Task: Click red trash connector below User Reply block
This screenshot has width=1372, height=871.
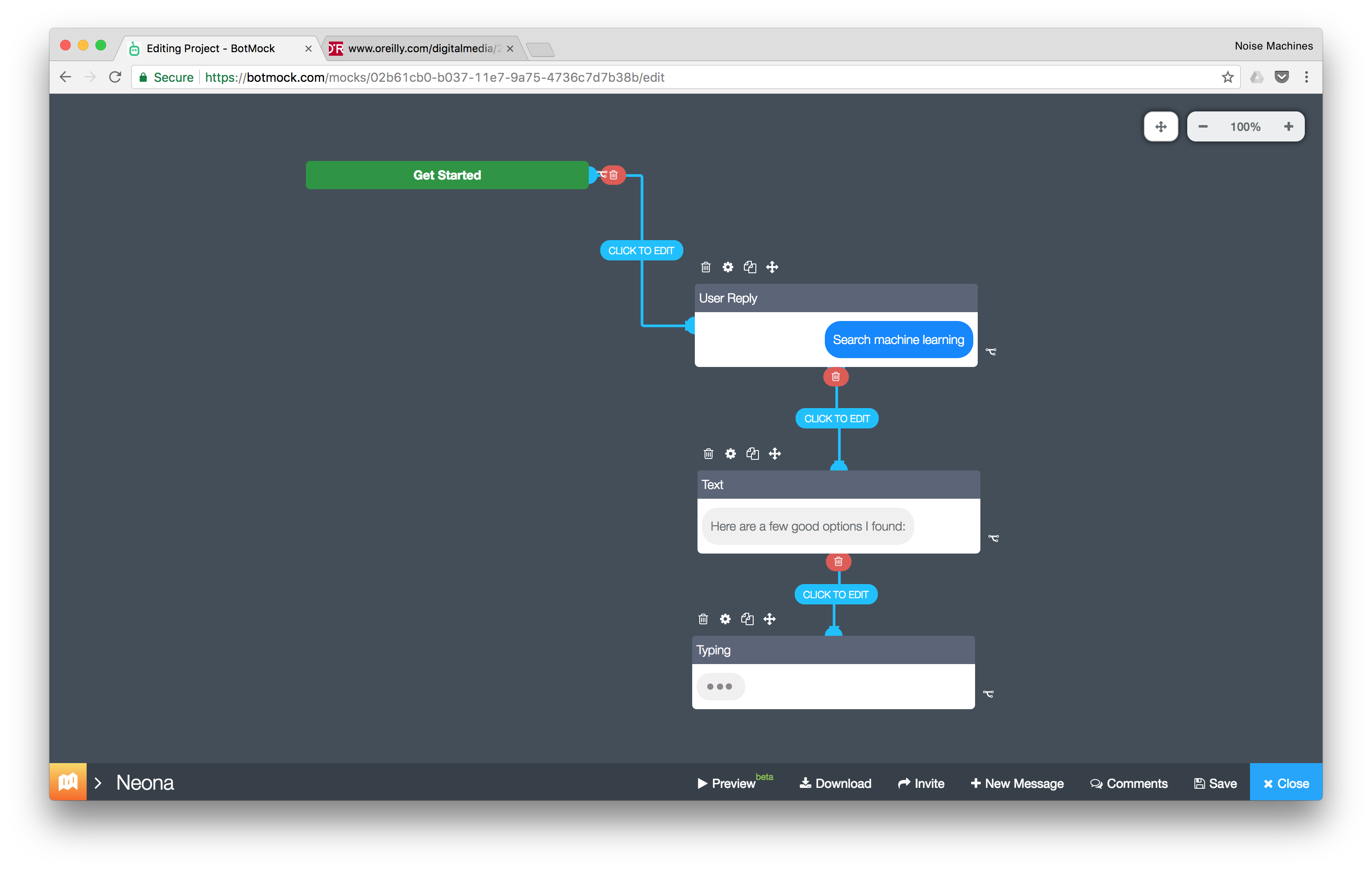Action: (x=835, y=376)
